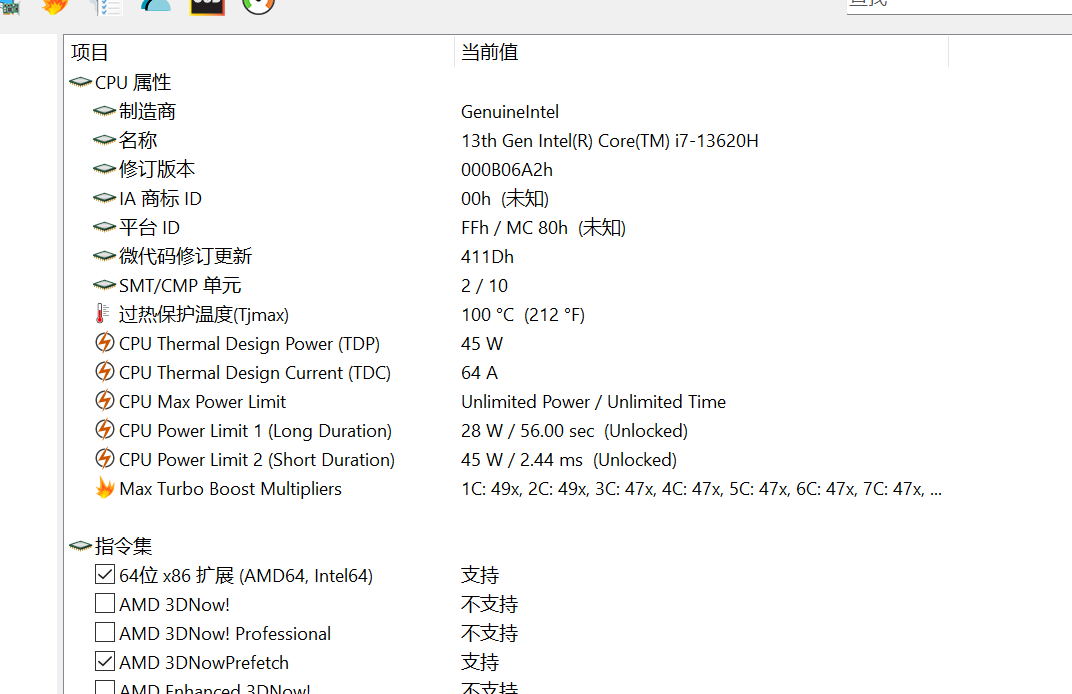Toggle the AMD 3DNowPrefetch checkbox
Image resolution: width=1072 pixels, height=694 pixels.
105,661
